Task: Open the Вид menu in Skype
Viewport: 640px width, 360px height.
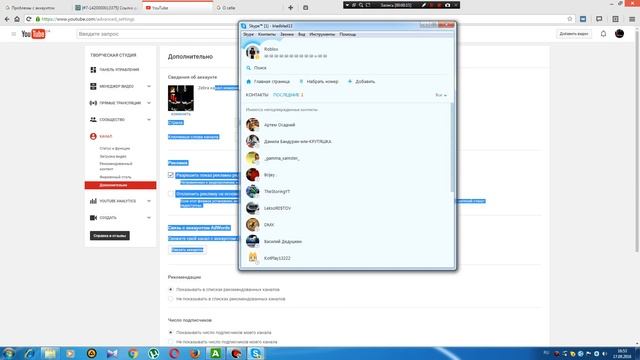Action: pyautogui.click(x=301, y=35)
